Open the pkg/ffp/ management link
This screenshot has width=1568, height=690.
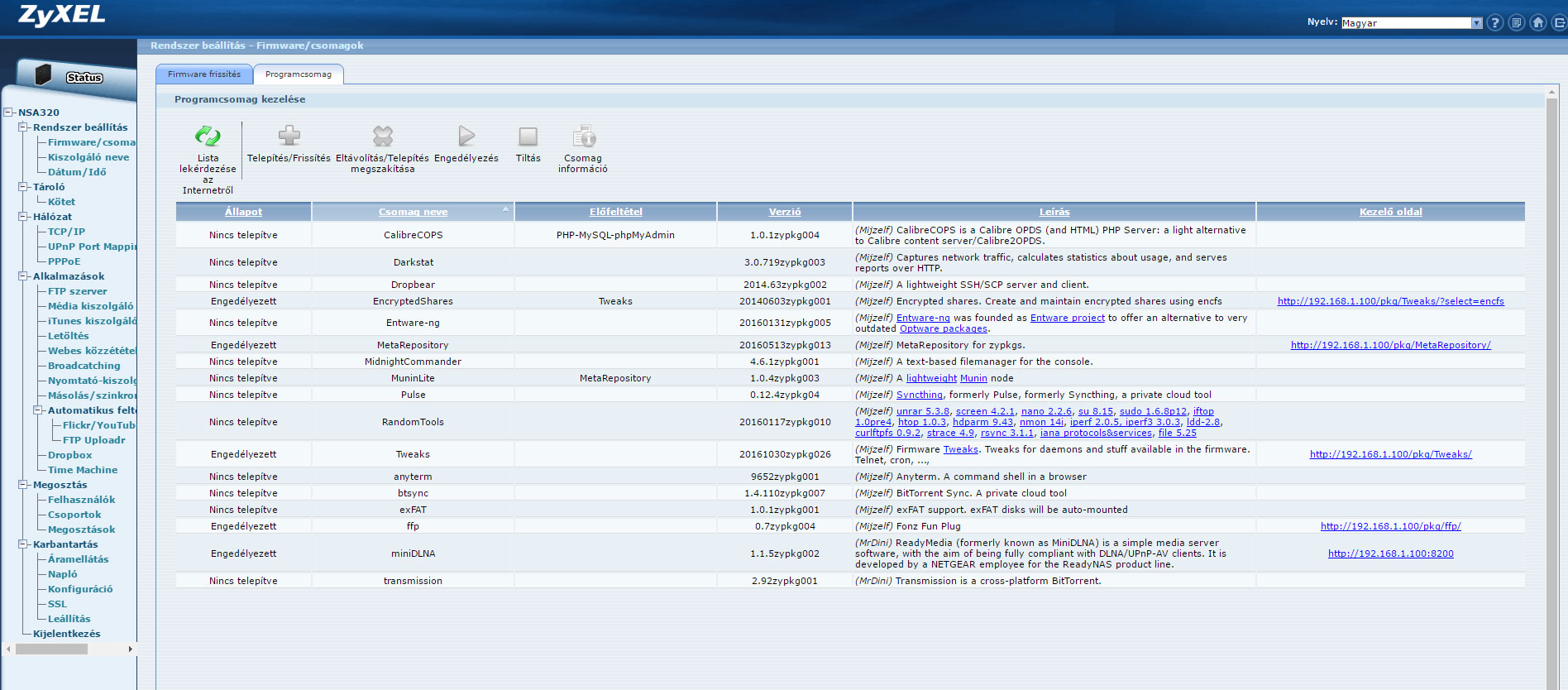[x=1391, y=526]
